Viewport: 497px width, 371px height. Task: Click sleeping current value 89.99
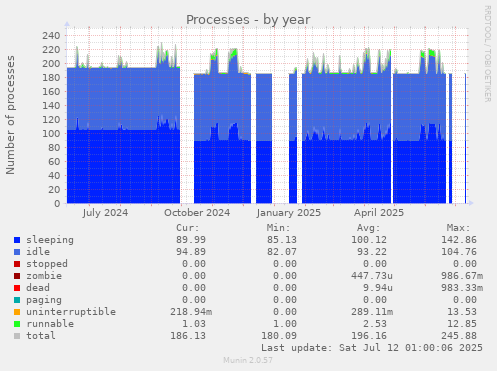click(191, 240)
